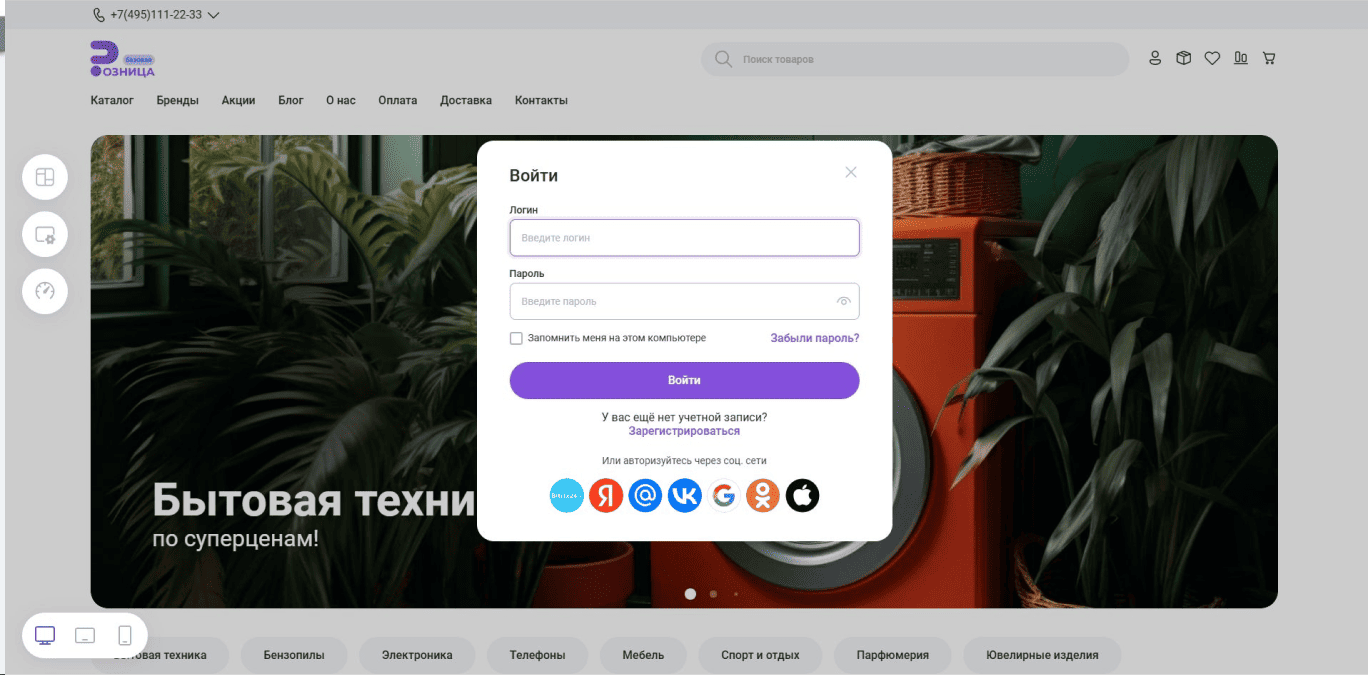
Task: Click the Забыли пароль? link
Action: [x=815, y=338]
